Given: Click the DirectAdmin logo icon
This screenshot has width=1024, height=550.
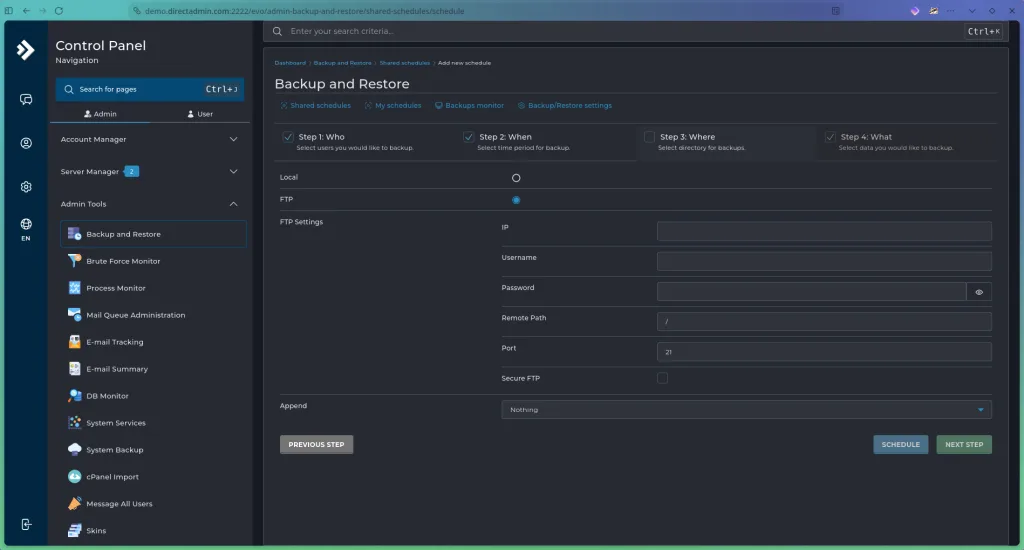Looking at the screenshot, I should click(25, 50).
